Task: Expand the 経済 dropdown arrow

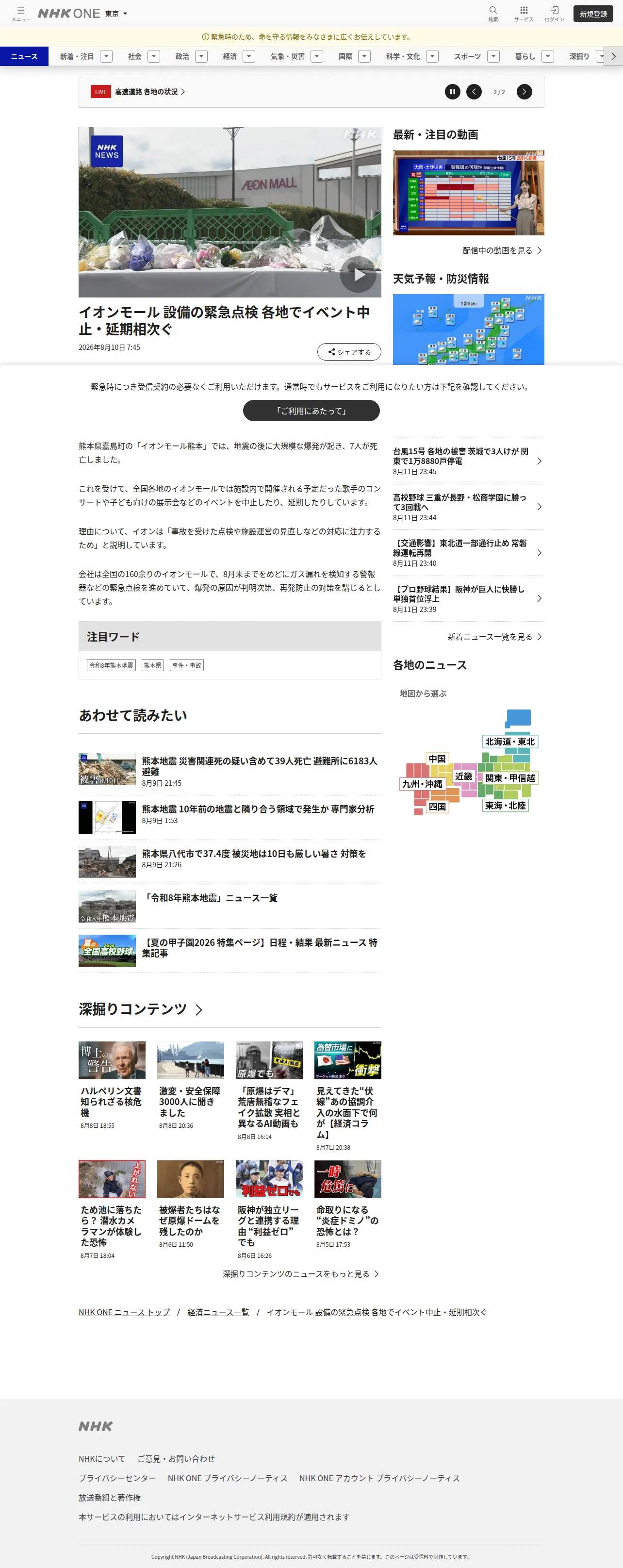Action: point(249,57)
